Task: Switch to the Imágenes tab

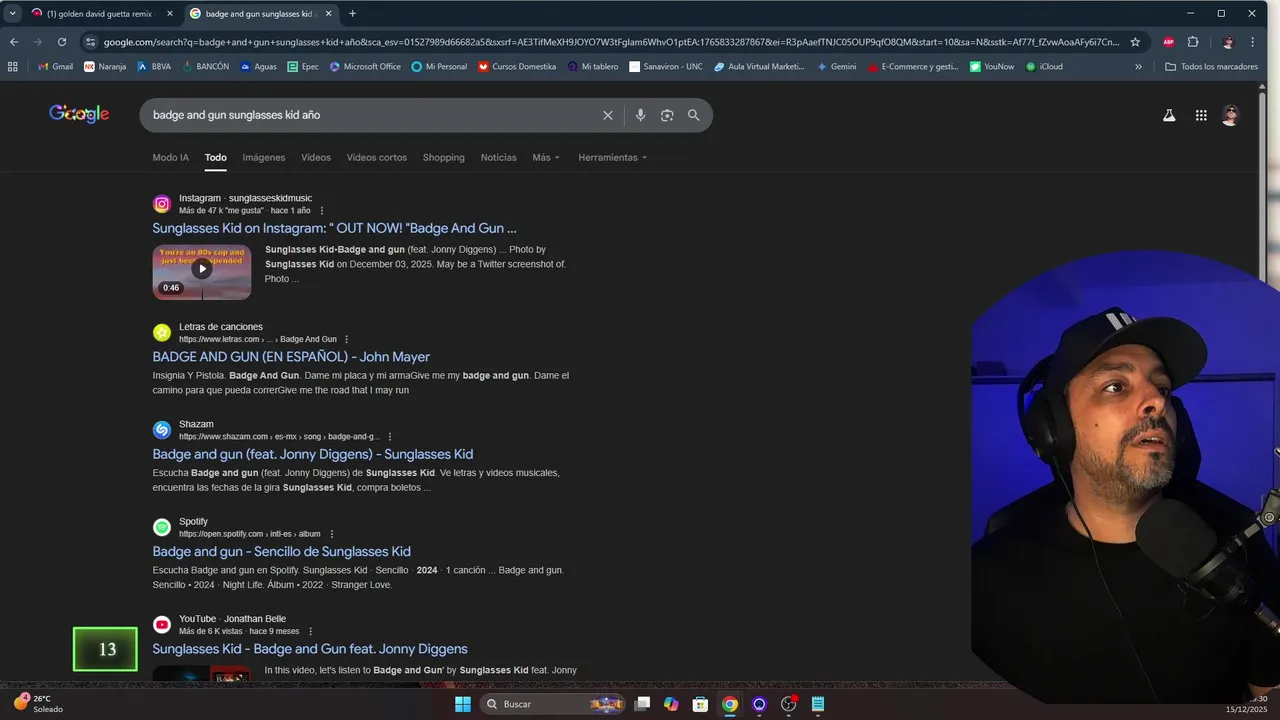Action: click(264, 158)
